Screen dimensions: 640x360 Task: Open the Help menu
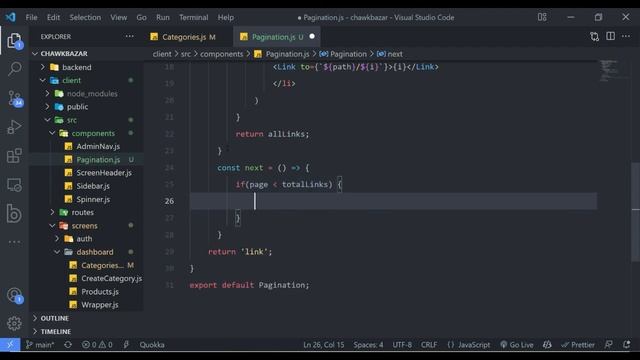pyautogui.click(x=225, y=18)
